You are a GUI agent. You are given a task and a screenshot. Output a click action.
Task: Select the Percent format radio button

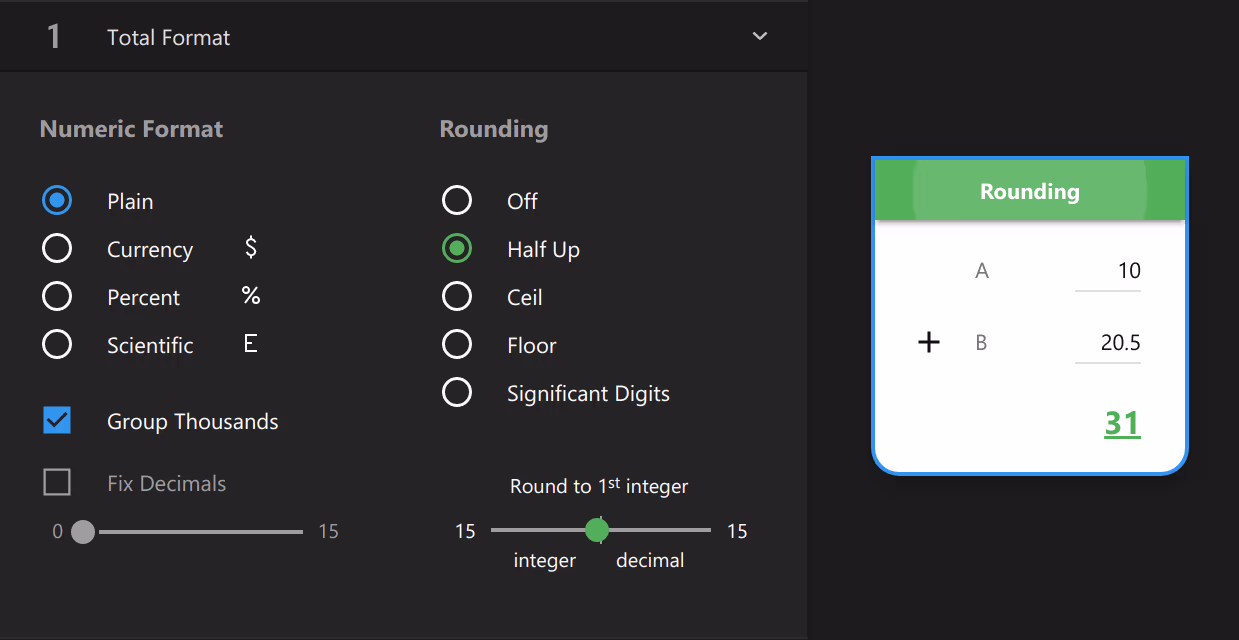57,297
